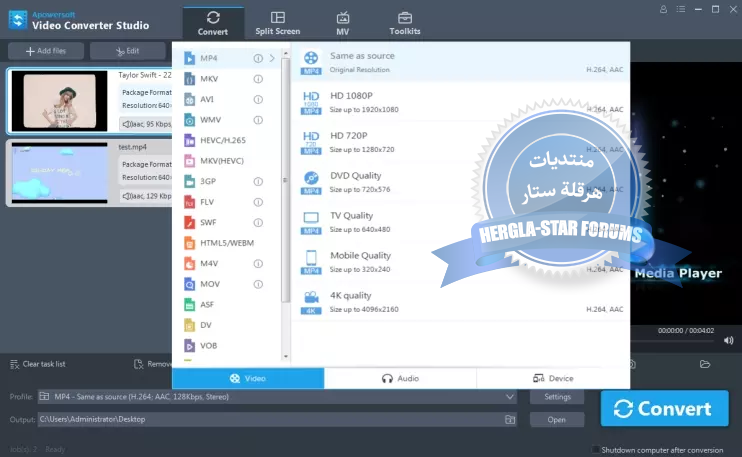Click the MP4 format file icon
Screen dimensions: 742x457
[189, 58]
